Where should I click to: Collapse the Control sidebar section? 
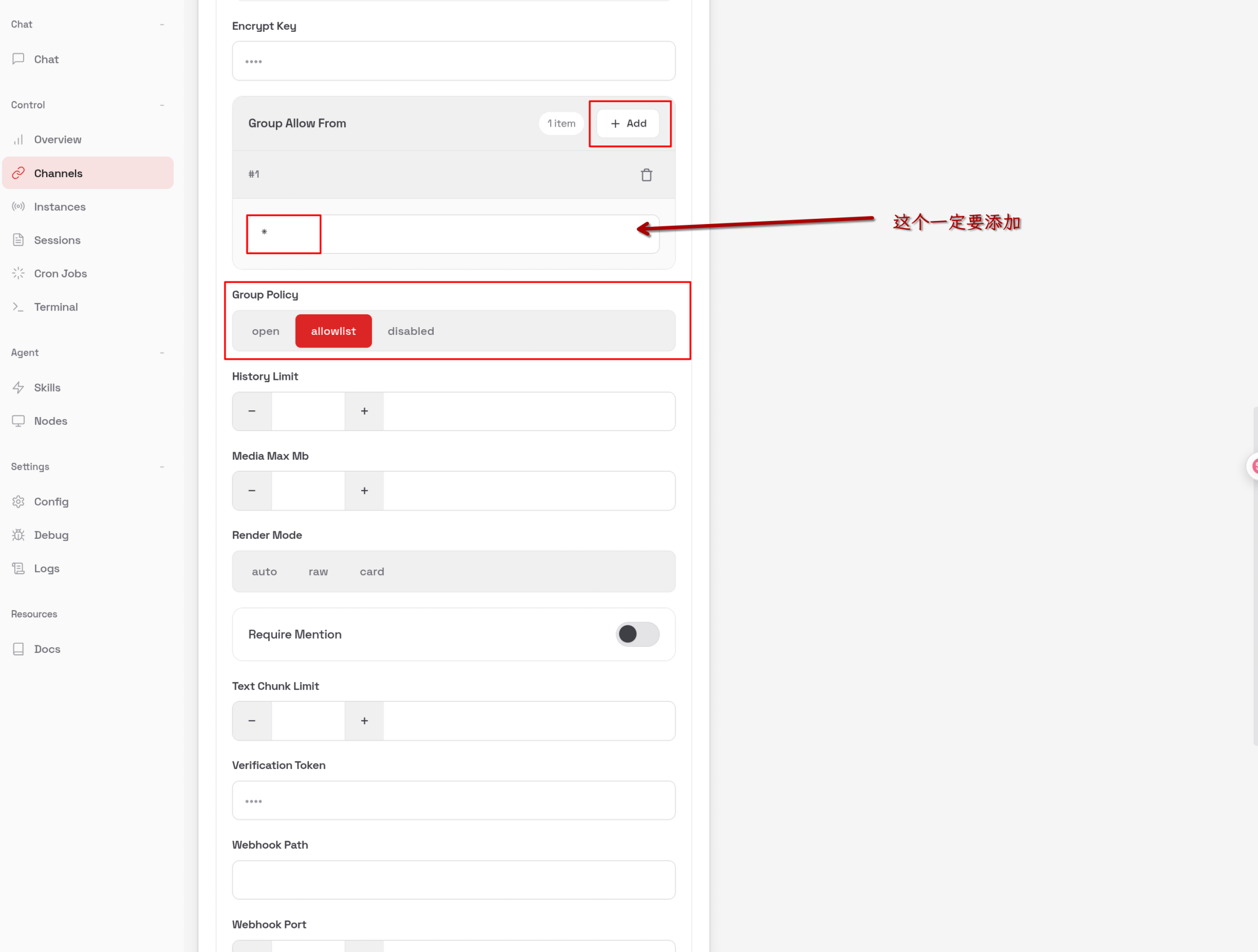pos(162,105)
